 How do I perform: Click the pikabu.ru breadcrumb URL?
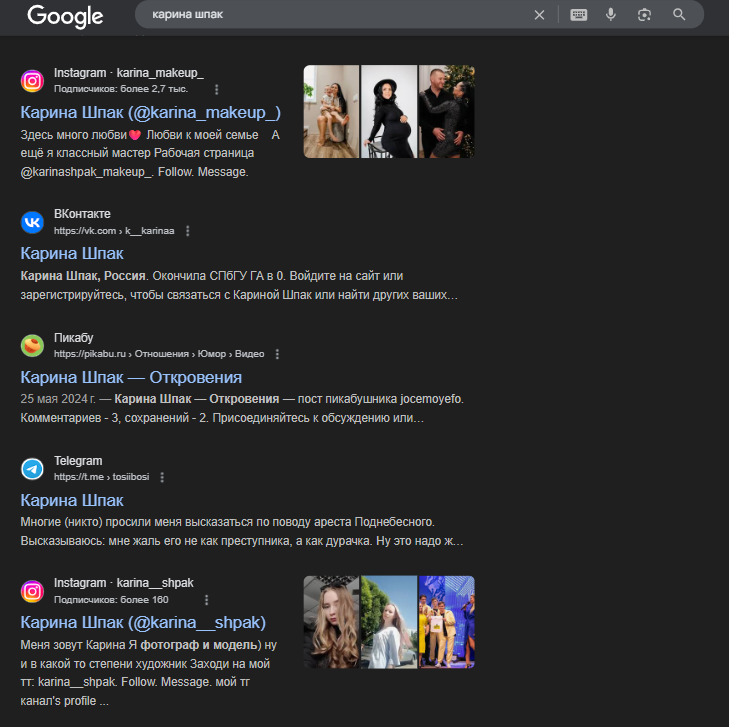pyautogui.click(x=159, y=354)
